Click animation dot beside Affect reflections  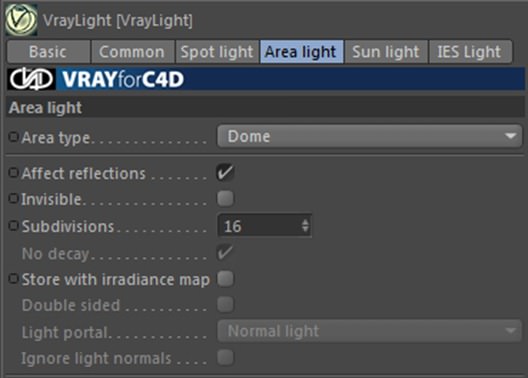[13, 173]
